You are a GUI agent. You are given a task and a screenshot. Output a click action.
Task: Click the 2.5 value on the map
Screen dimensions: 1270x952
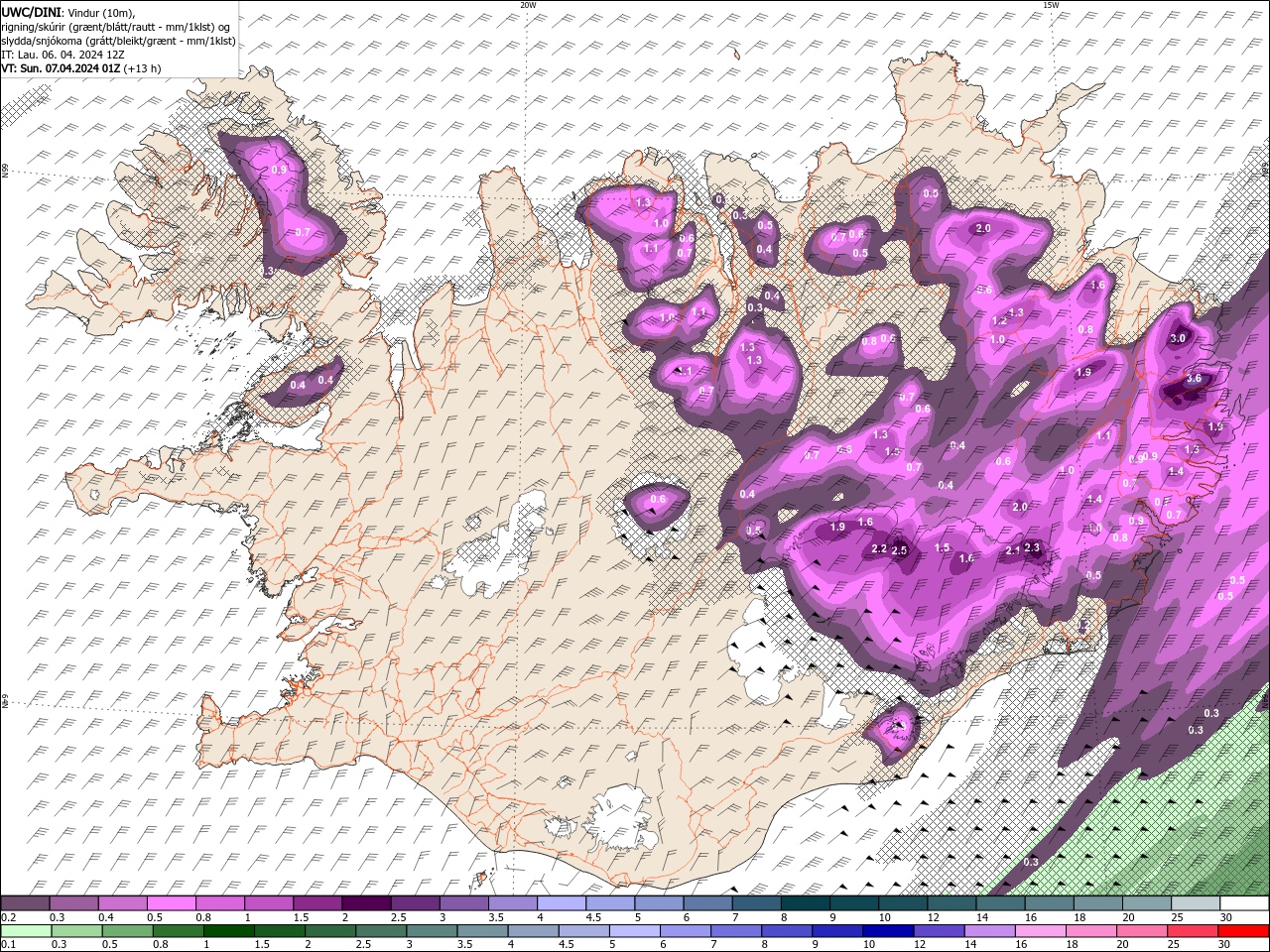coord(900,550)
